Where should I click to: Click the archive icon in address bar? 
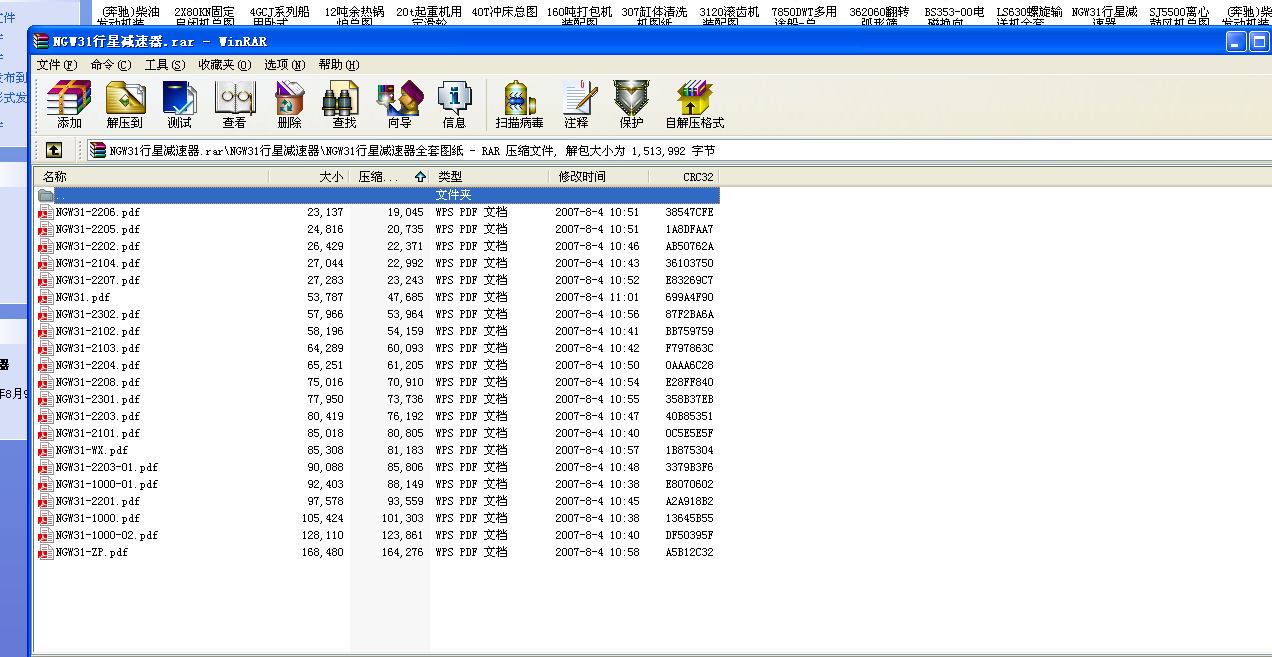pyautogui.click(x=97, y=150)
